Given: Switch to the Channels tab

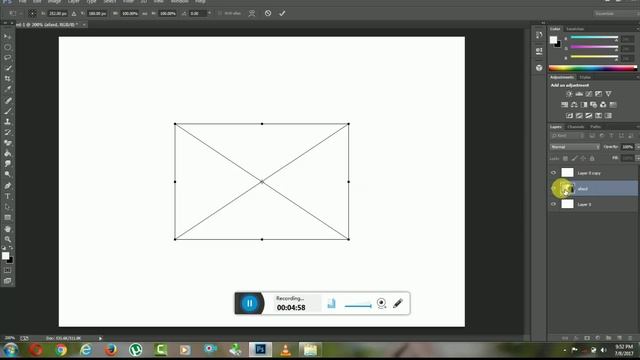Looking at the screenshot, I should coord(576,127).
